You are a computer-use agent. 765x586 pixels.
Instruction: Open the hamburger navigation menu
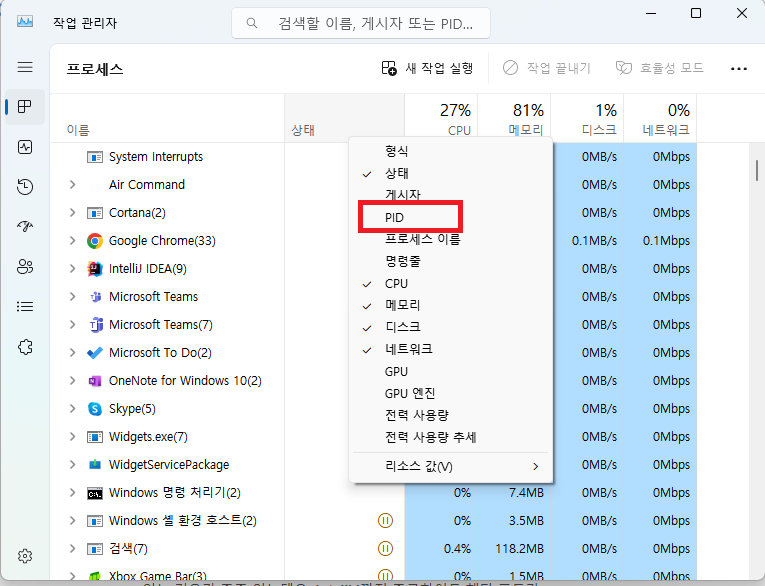25,67
